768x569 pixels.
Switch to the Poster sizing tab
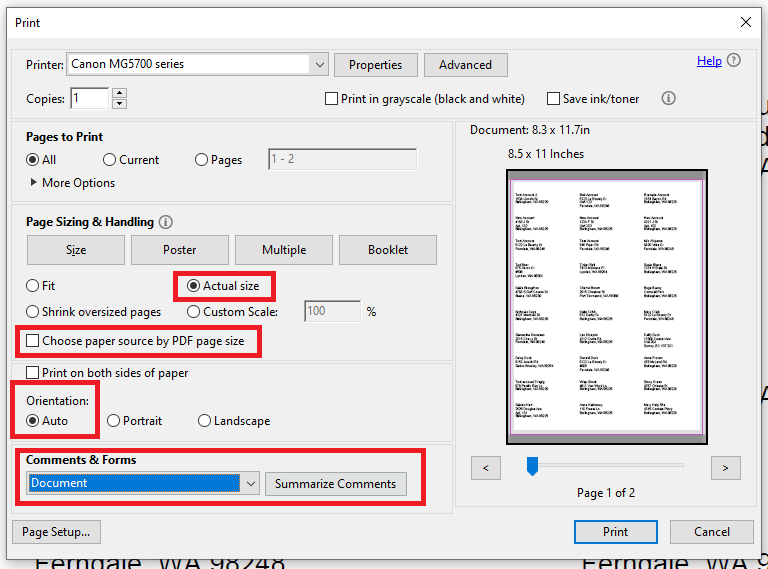click(x=180, y=249)
